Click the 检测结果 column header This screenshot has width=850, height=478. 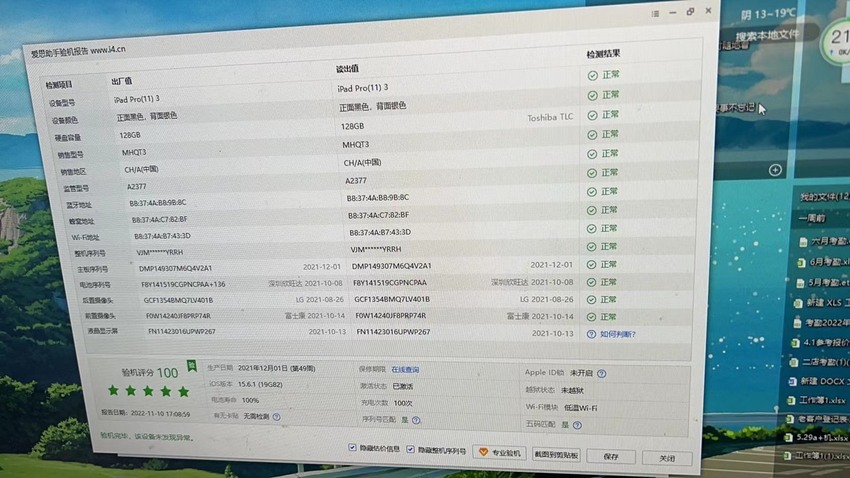coord(603,54)
